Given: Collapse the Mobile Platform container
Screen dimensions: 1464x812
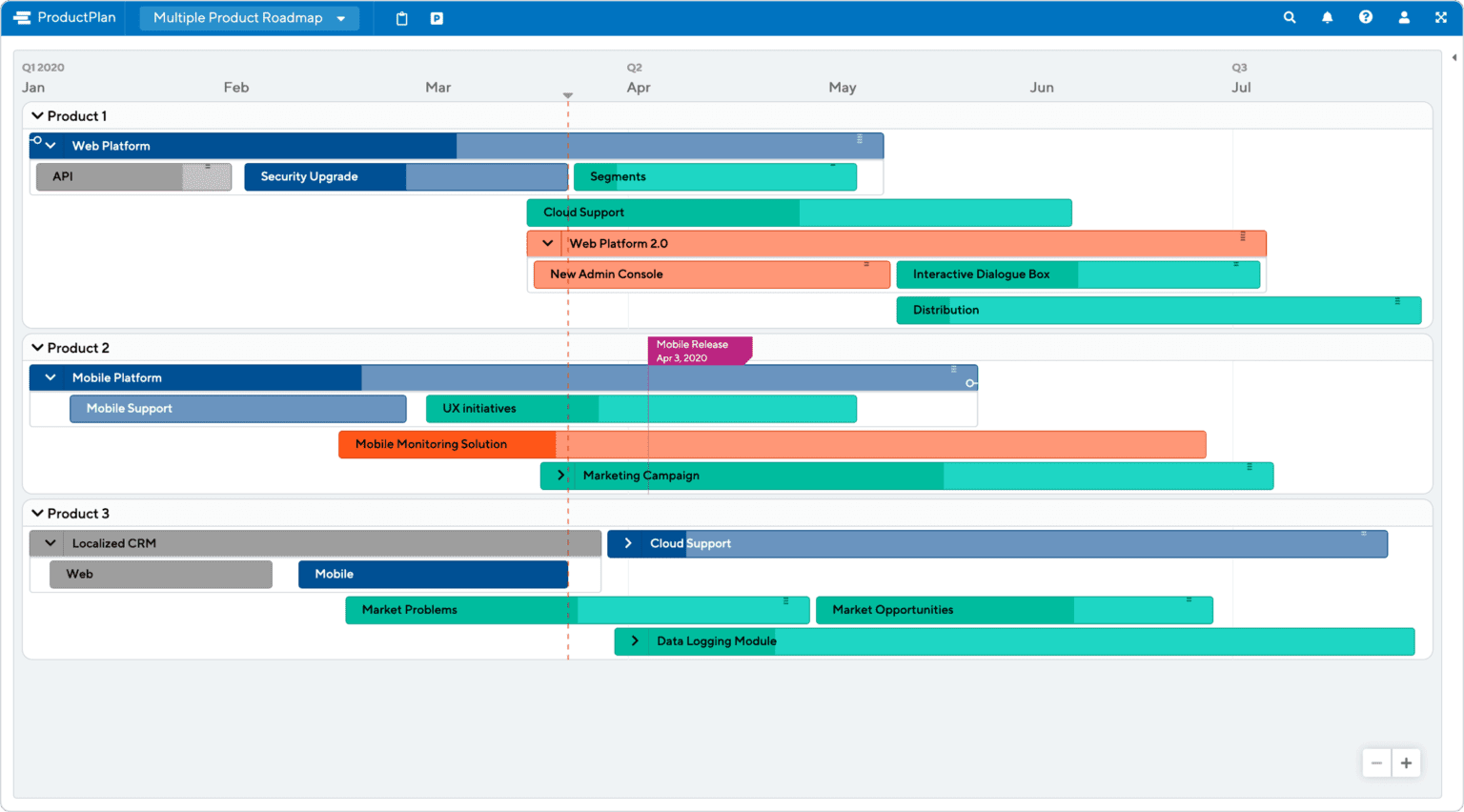Looking at the screenshot, I should [x=49, y=376].
